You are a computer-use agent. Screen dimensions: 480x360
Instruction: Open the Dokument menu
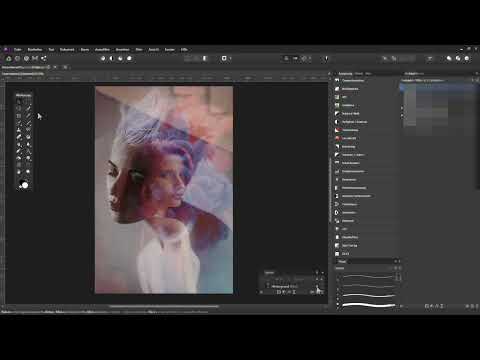click(x=67, y=50)
